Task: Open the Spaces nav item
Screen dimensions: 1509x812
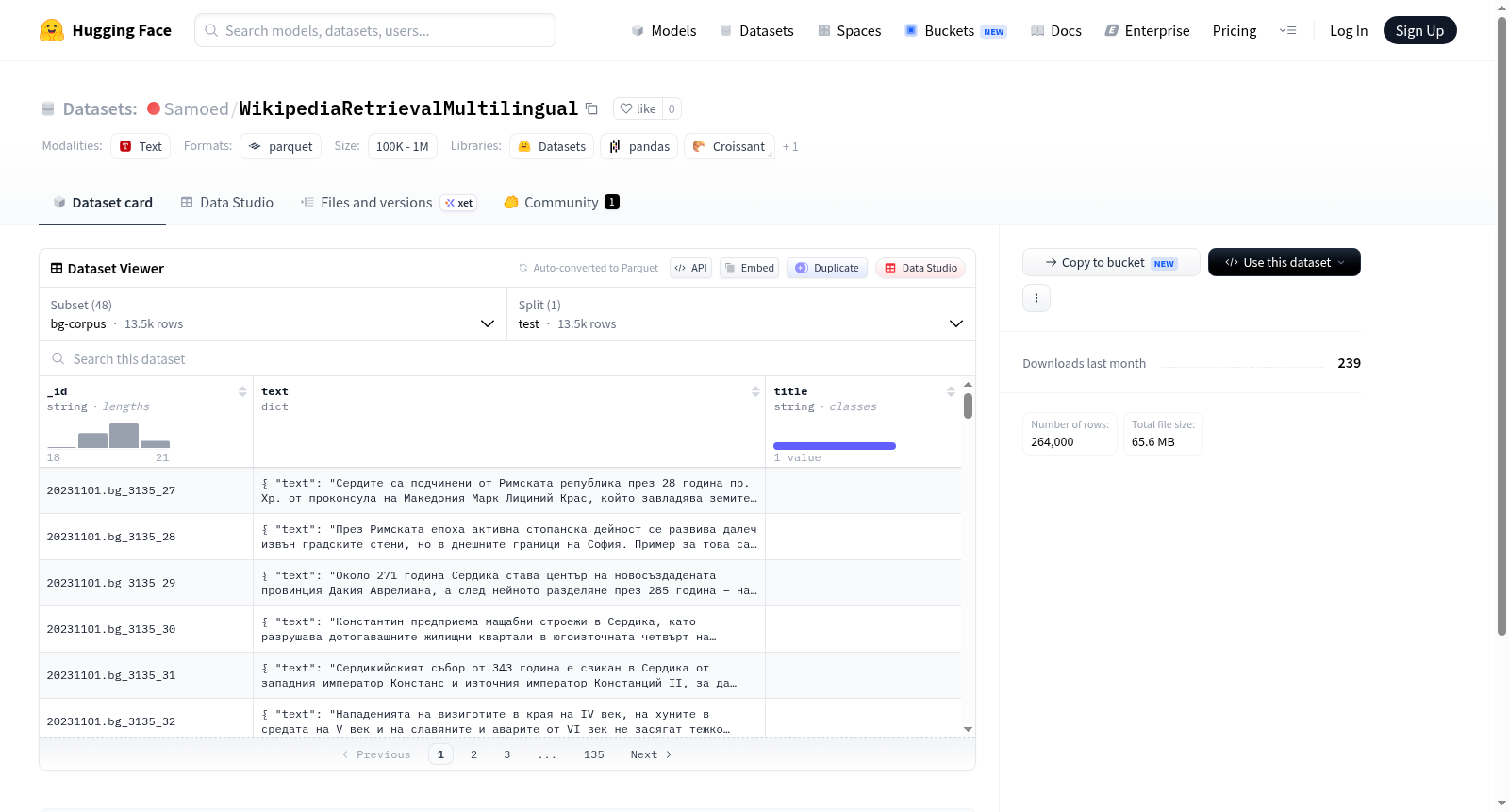Action: (850, 30)
